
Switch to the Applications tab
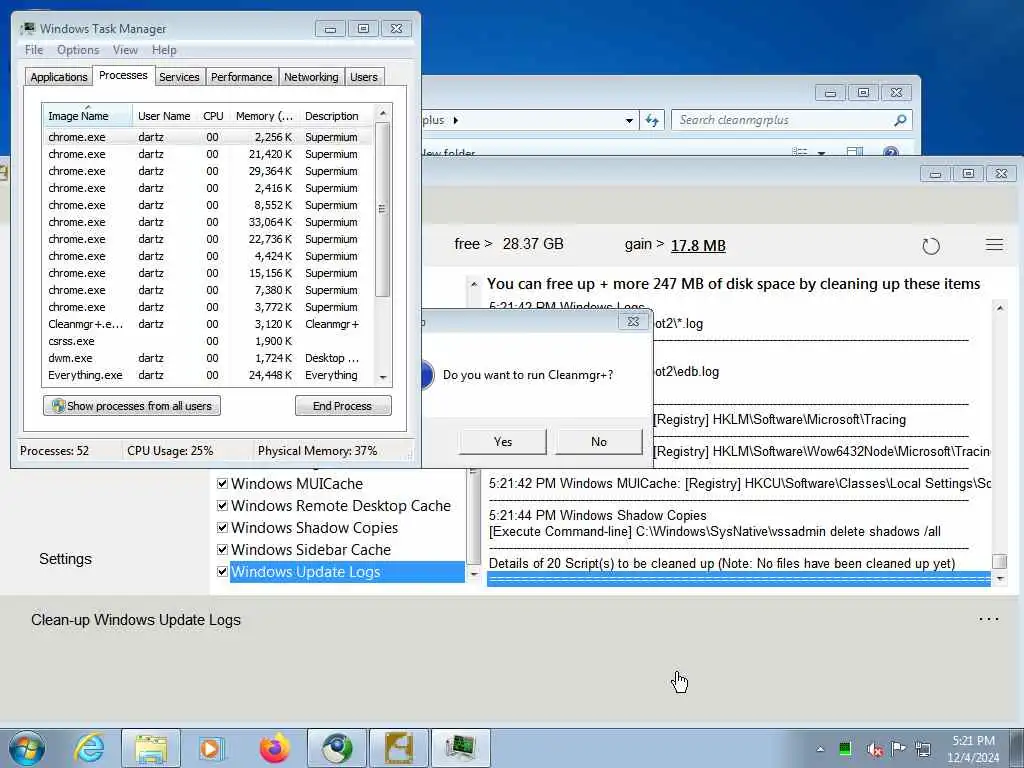click(x=59, y=77)
